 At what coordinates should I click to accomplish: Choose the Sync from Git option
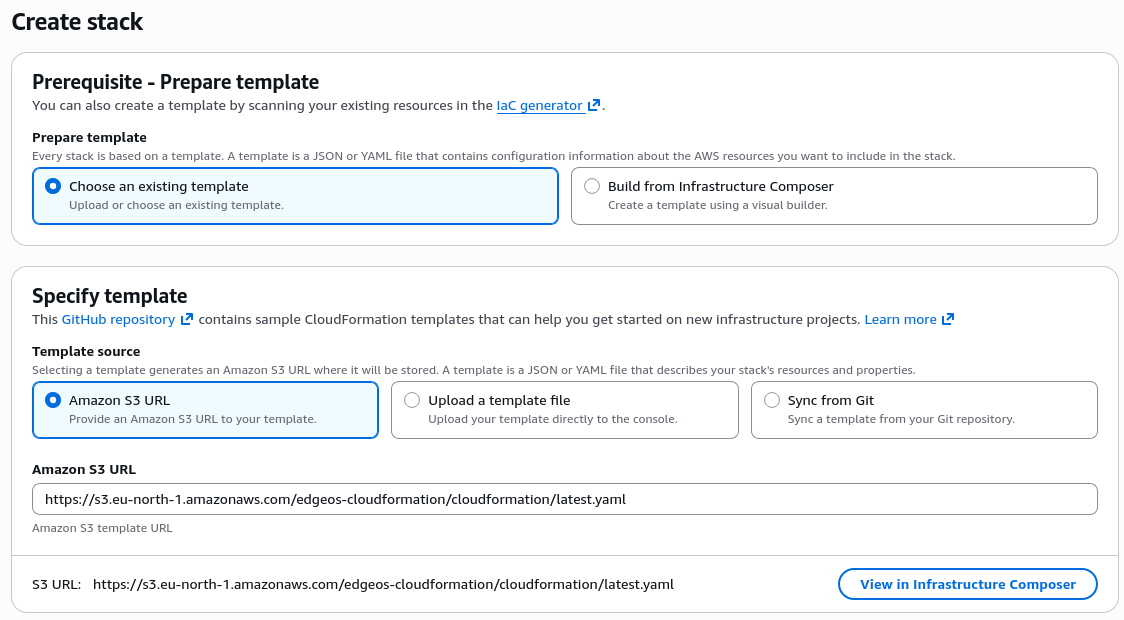771,400
